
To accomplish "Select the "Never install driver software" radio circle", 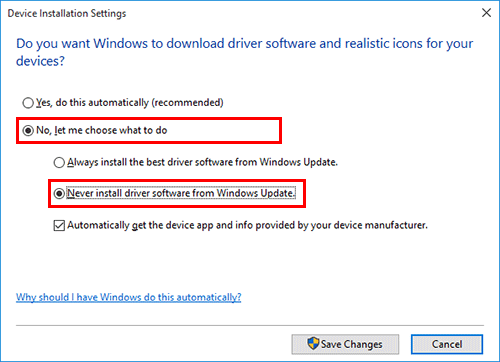I will (x=59, y=193).
